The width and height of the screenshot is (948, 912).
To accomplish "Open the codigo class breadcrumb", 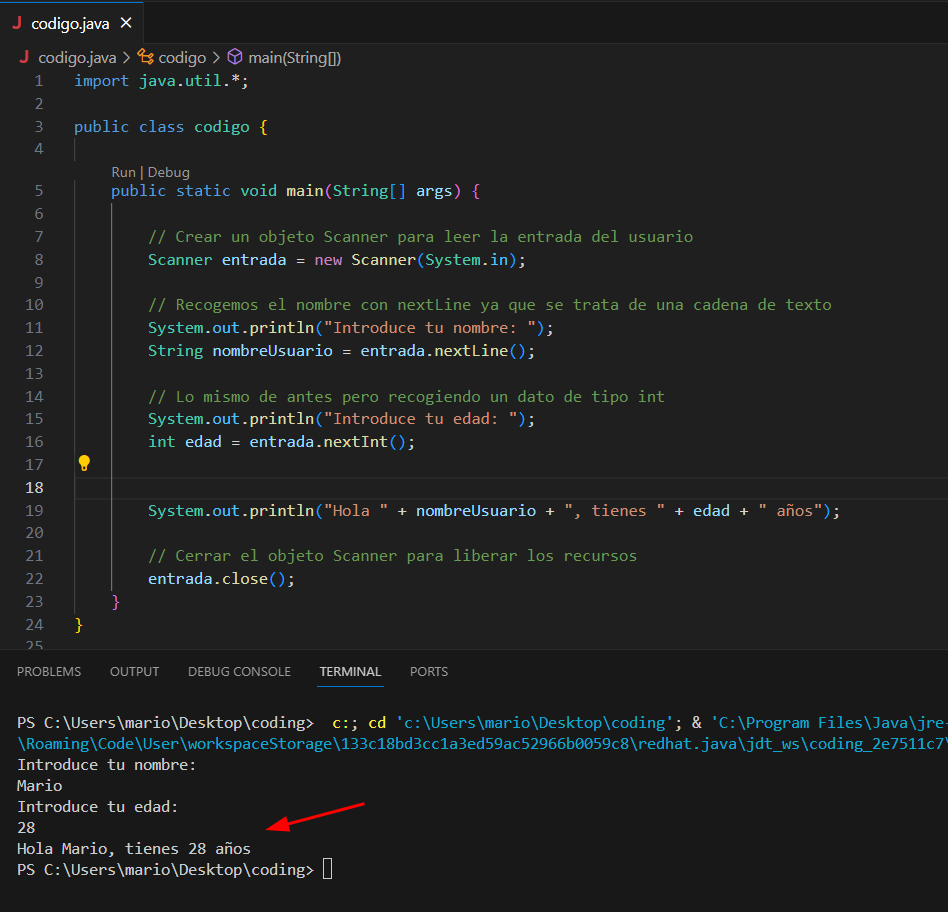I will point(182,58).
